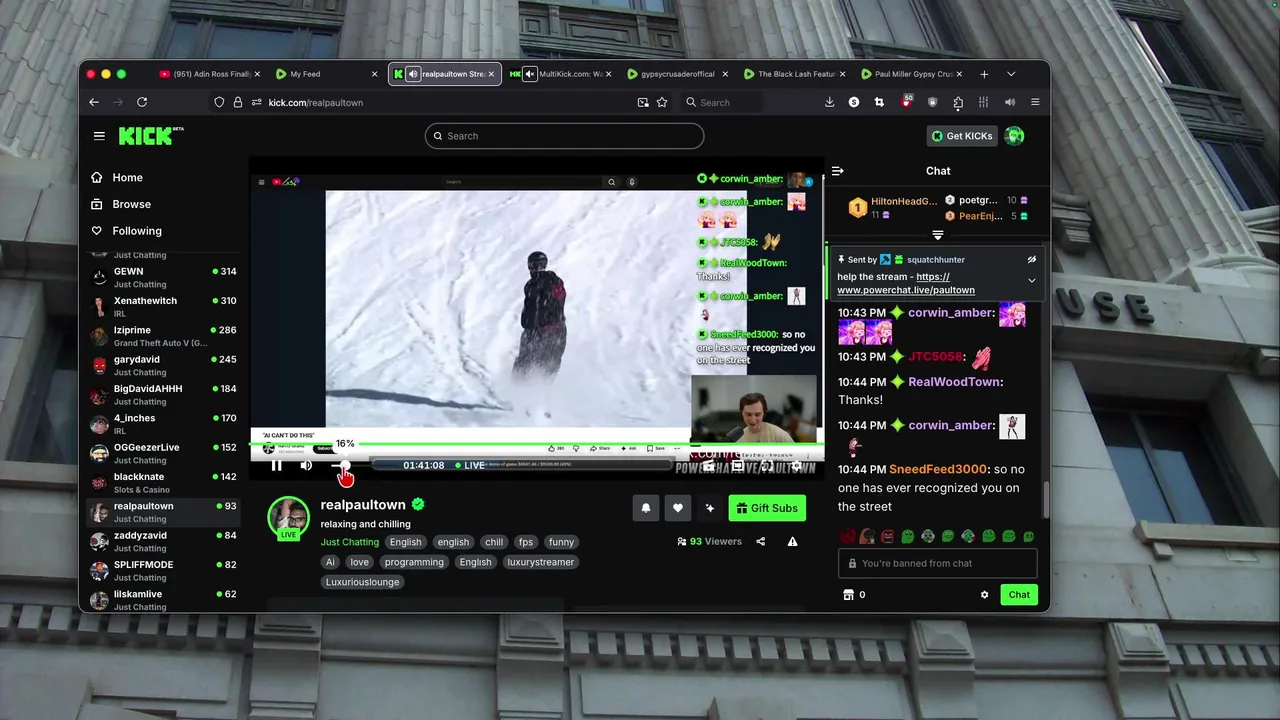
Task: Unmute the MultiKick tab audio icon
Action: coord(529,74)
